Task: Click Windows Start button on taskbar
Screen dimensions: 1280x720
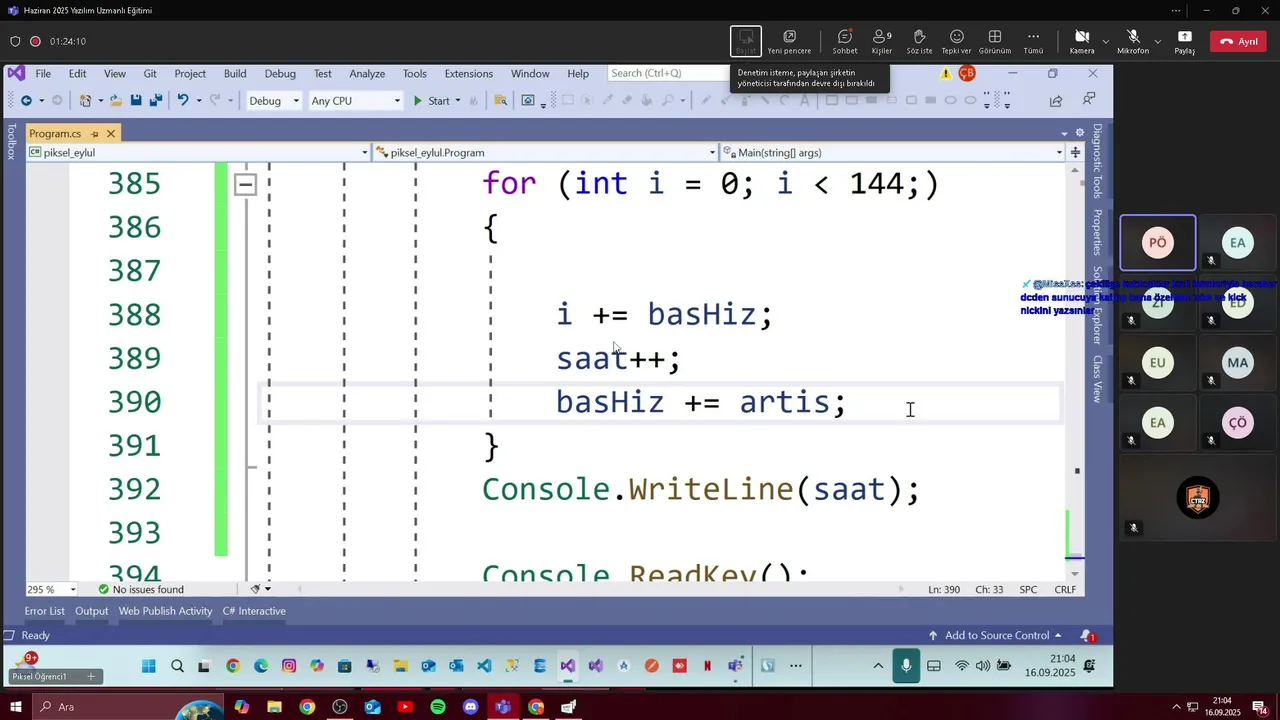Action: [16, 707]
